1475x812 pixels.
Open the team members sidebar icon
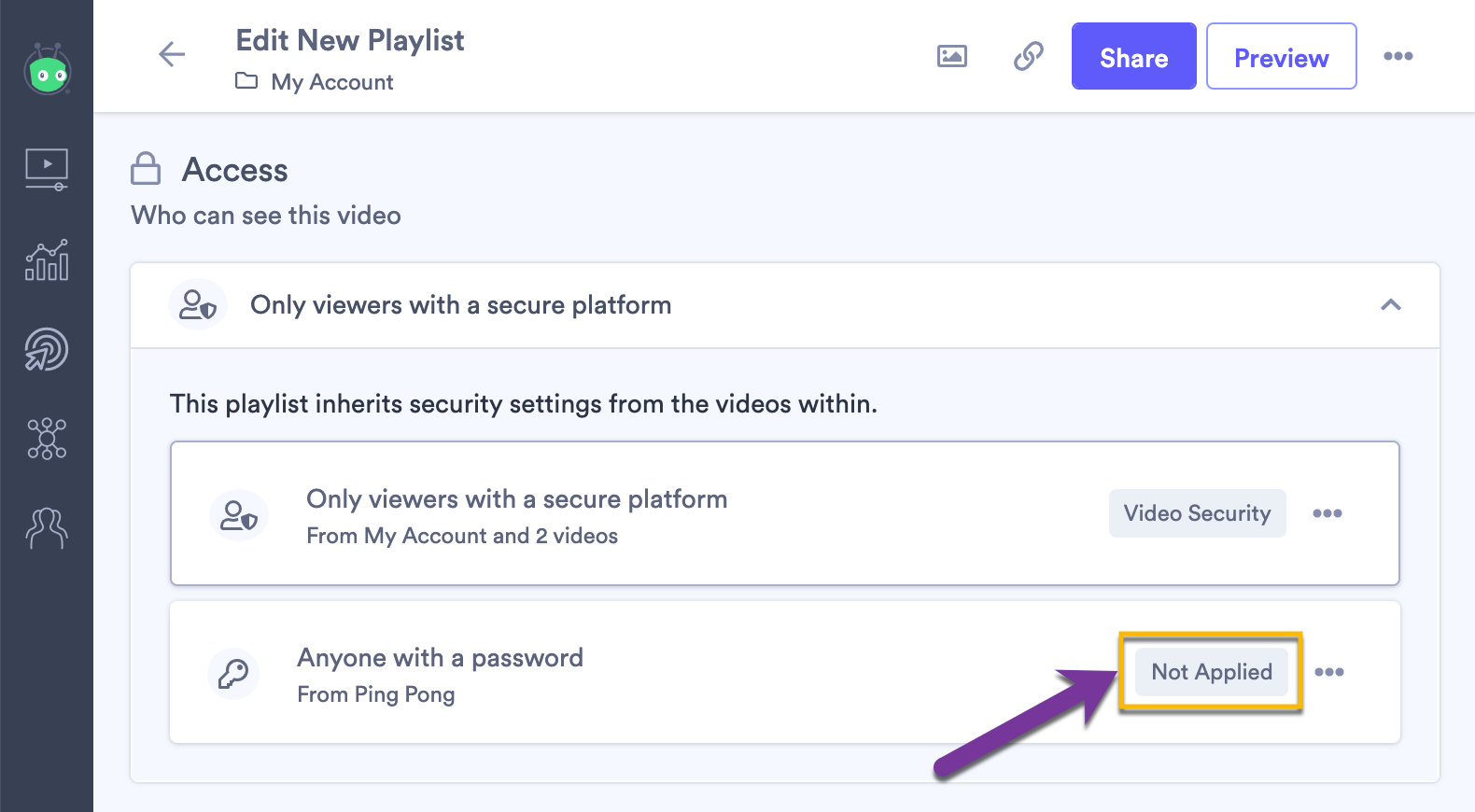pyautogui.click(x=47, y=528)
